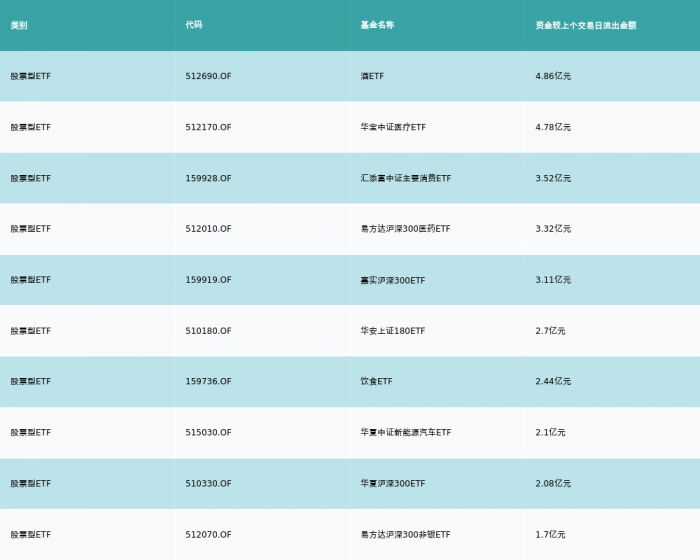The width and height of the screenshot is (700, 560).
Task: Click the 资金较上个交易日流出金额 header
Action: pyautogui.click(x=586, y=25)
